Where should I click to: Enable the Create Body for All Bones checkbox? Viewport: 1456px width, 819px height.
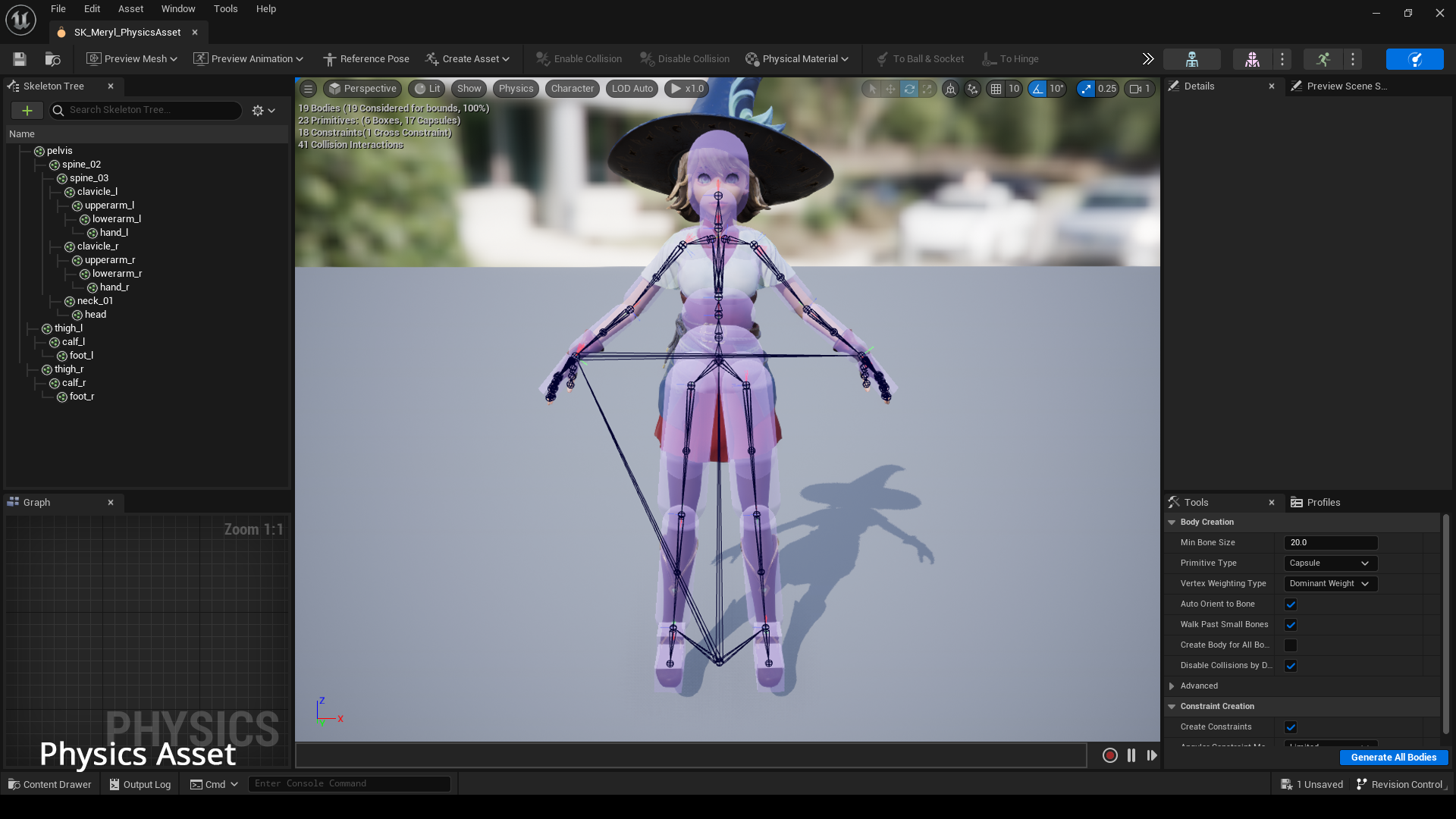pos(1291,645)
